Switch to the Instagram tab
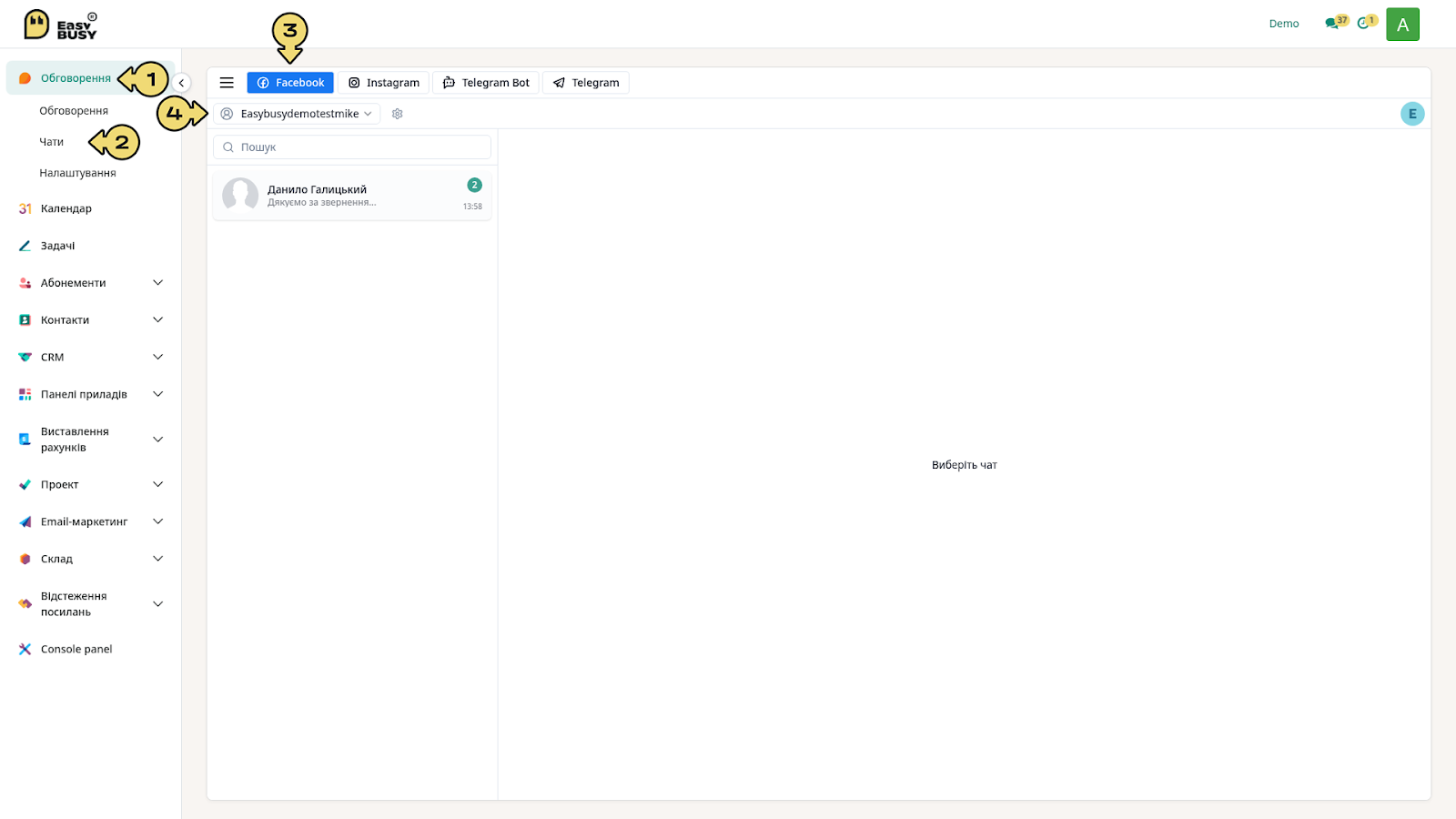Screen dimensions: 1456x819 pyautogui.click(x=384, y=83)
